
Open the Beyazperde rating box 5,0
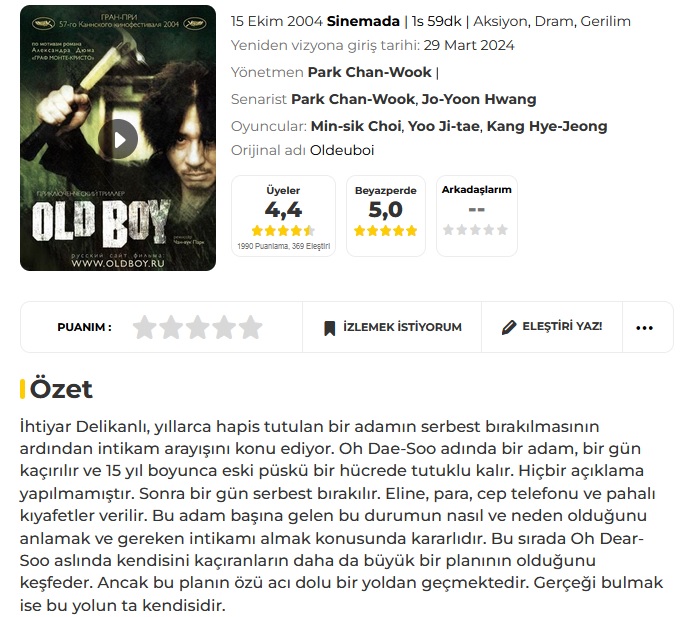386,216
